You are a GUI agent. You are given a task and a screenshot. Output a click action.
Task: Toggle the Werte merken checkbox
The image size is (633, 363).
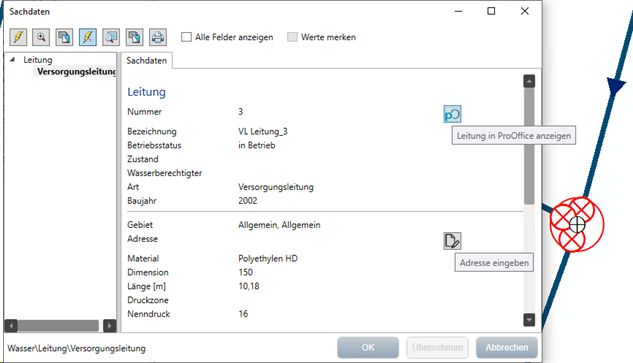click(x=292, y=37)
